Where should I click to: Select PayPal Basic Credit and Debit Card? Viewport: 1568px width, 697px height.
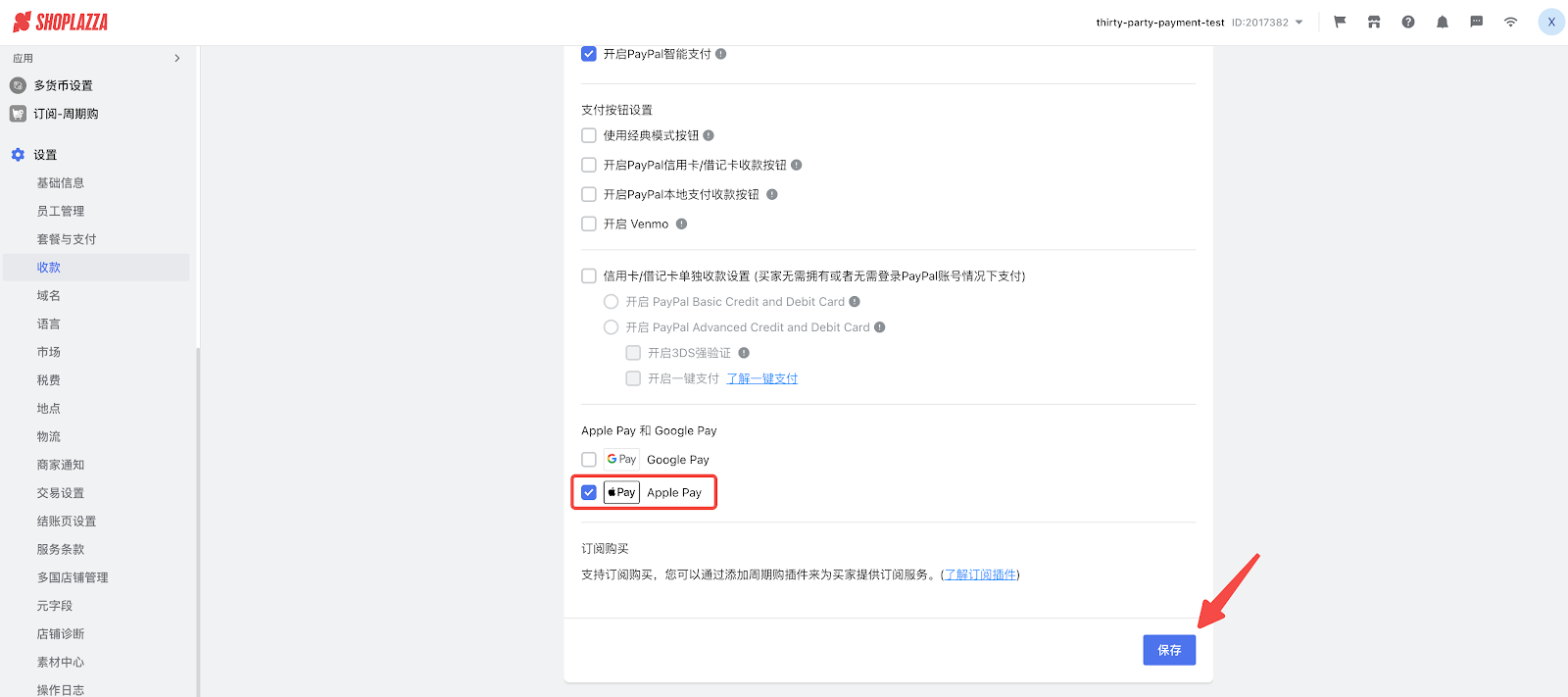(612, 302)
